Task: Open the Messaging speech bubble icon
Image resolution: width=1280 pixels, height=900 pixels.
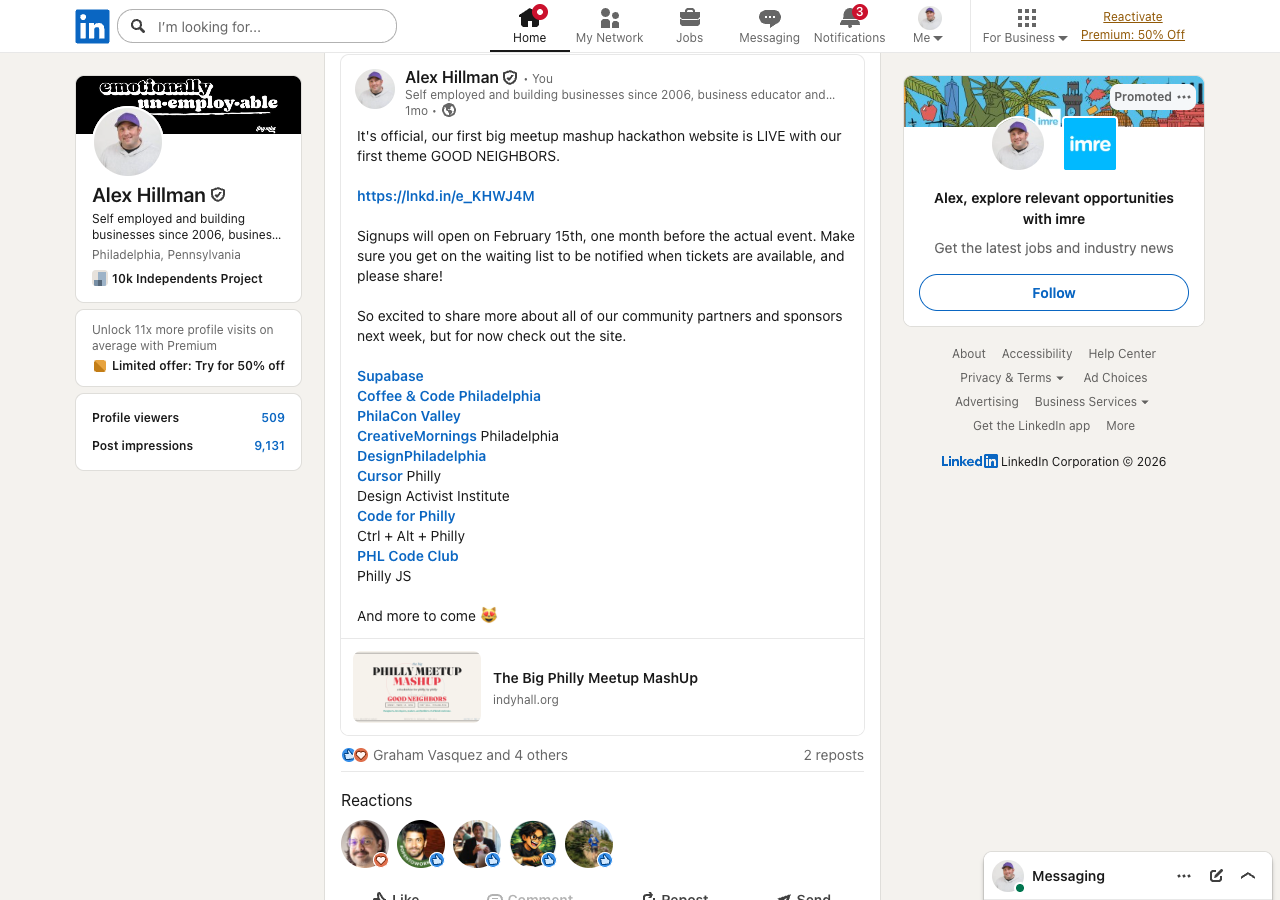Action: pyautogui.click(x=769, y=18)
